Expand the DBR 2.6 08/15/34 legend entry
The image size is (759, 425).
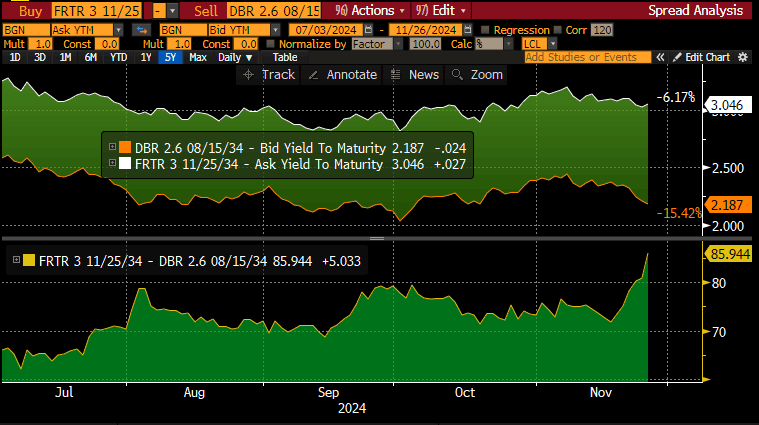(x=112, y=147)
